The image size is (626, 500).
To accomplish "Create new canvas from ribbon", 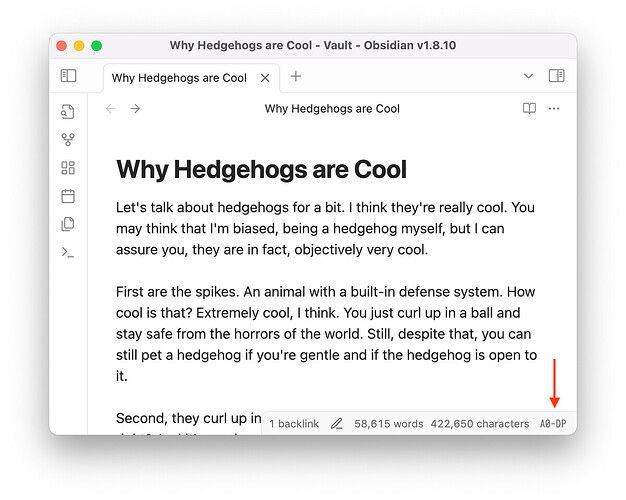I will [68, 168].
